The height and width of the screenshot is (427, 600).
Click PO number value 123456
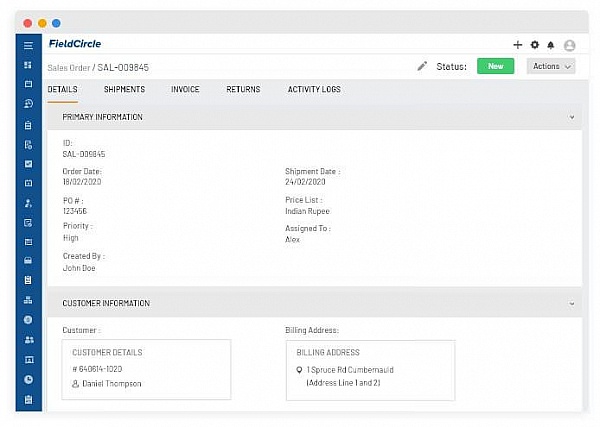click(x=75, y=211)
